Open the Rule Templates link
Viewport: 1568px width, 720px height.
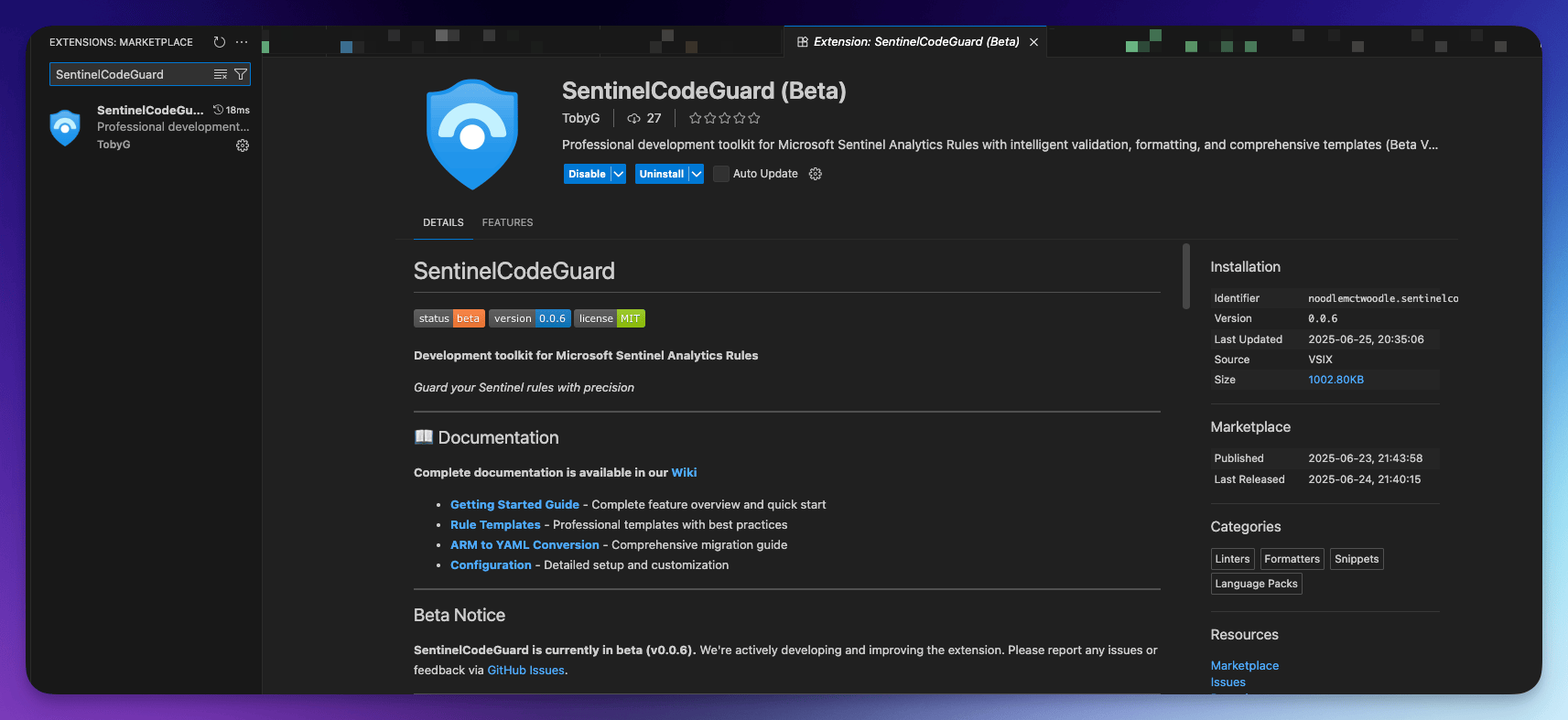tap(495, 525)
